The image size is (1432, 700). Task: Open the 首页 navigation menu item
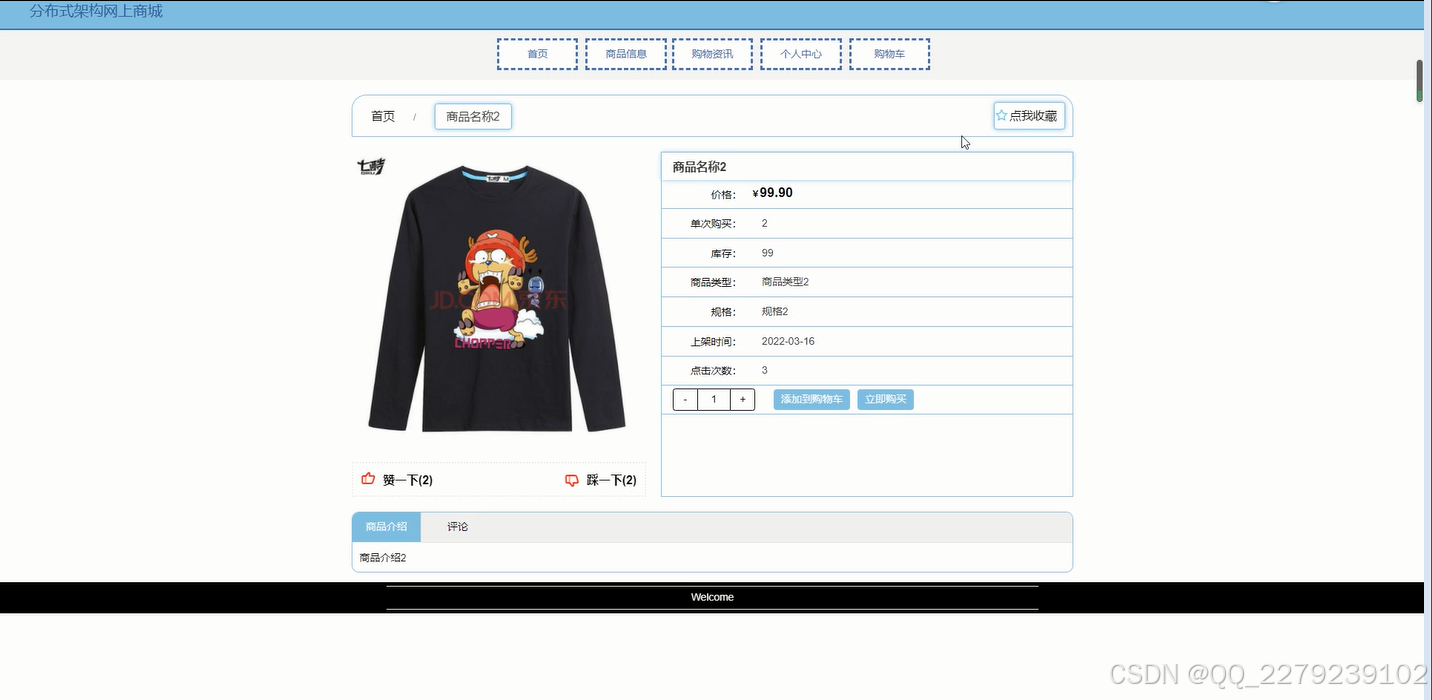(537, 54)
